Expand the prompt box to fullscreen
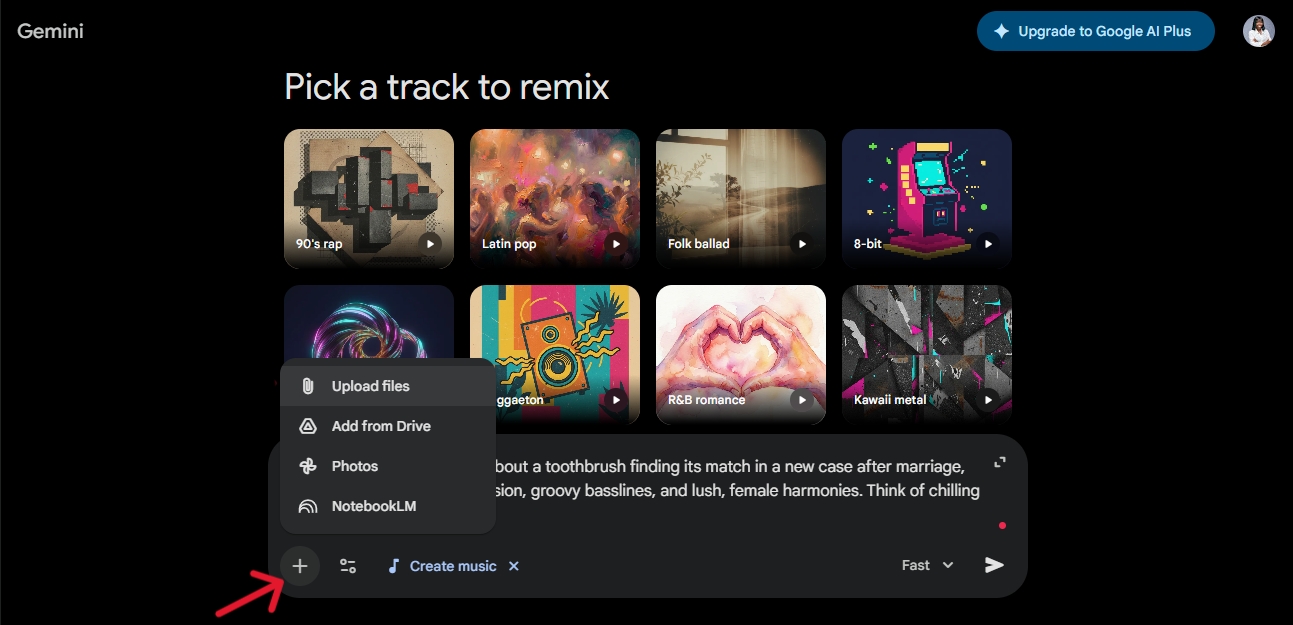The width and height of the screenshot is (1293, 625). [998, 462]
